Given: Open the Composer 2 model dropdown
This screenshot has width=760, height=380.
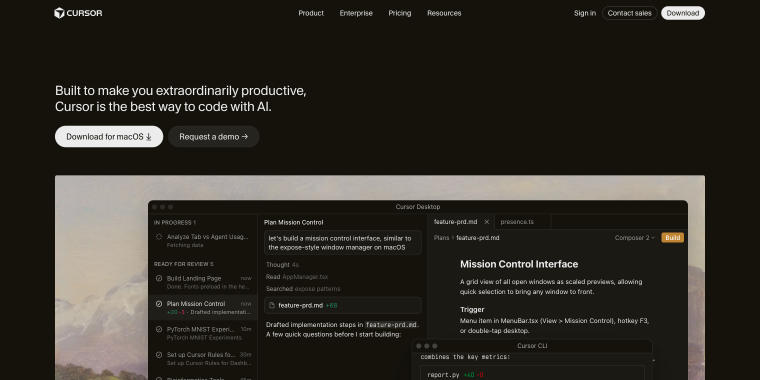Looking at the screenshot, I should [634, 238].
